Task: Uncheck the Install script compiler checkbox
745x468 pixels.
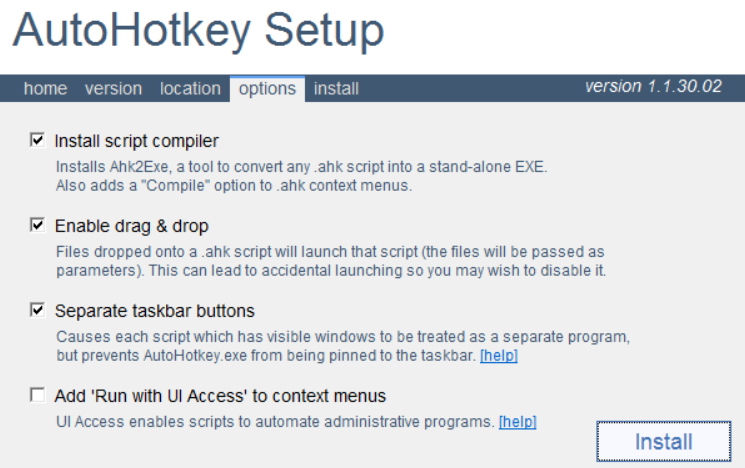Action: tap(38, 141)
